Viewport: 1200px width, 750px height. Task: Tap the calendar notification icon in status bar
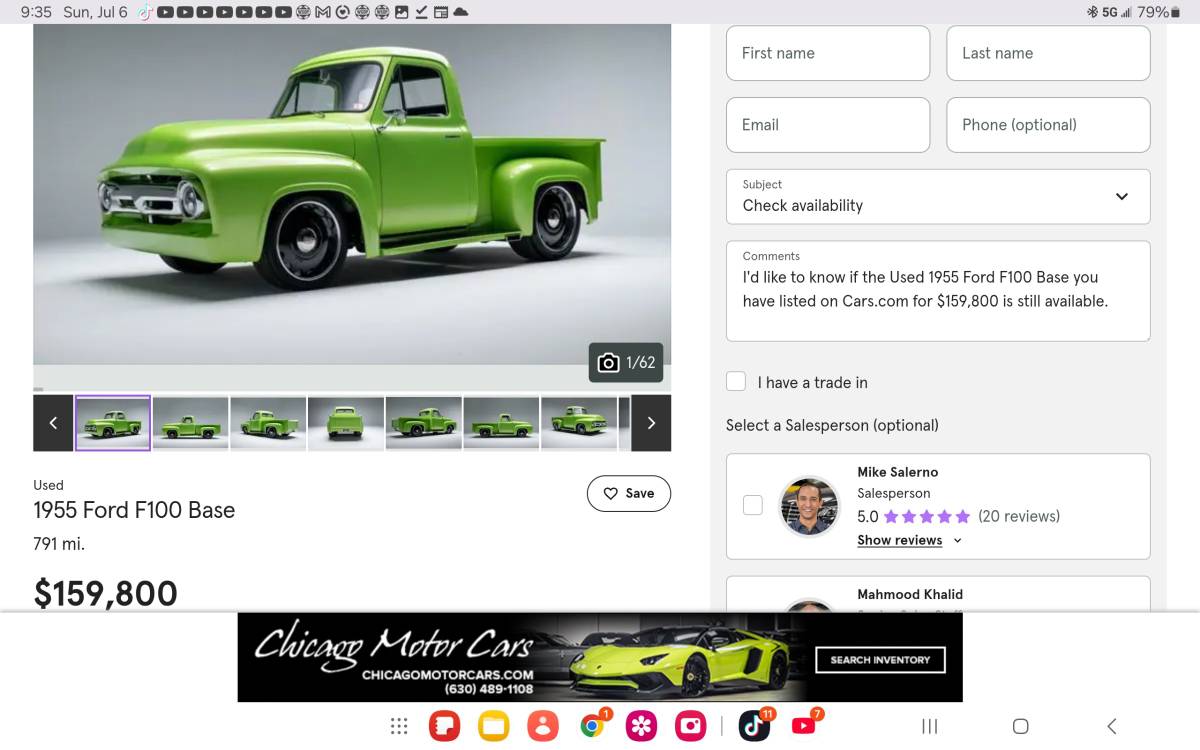pyautogui.click(x=441, y=12)
